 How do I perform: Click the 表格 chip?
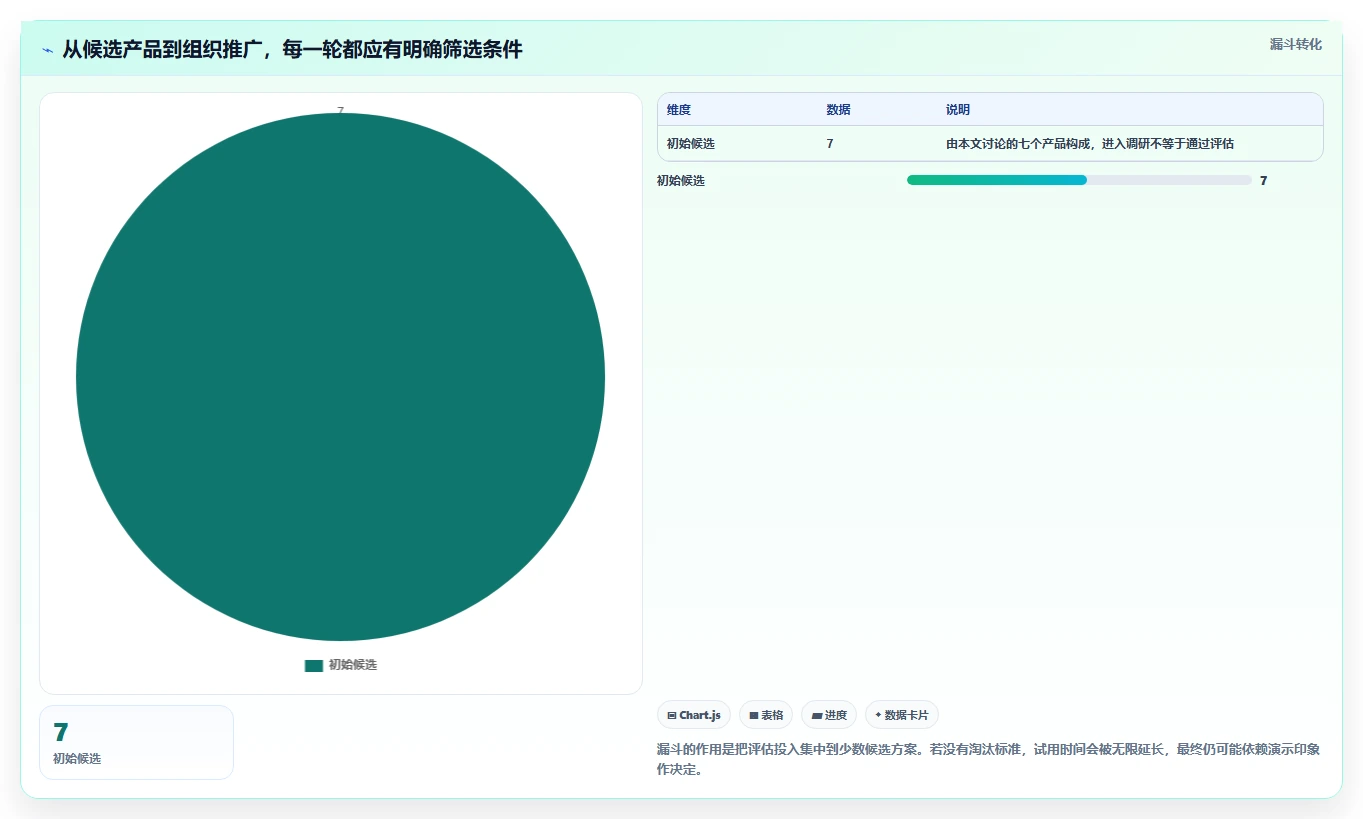click(x=766, y=715)
